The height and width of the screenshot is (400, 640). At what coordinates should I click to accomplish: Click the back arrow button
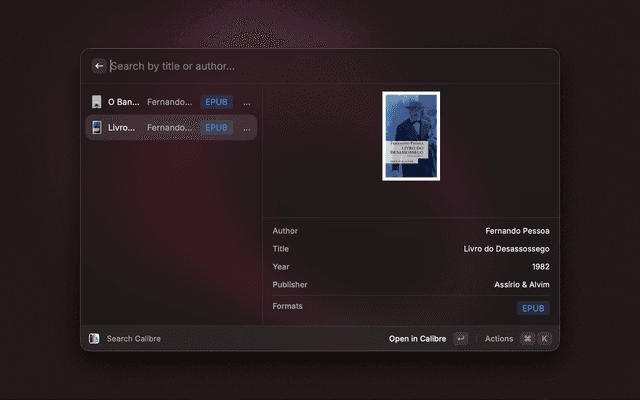click(99, 66)
